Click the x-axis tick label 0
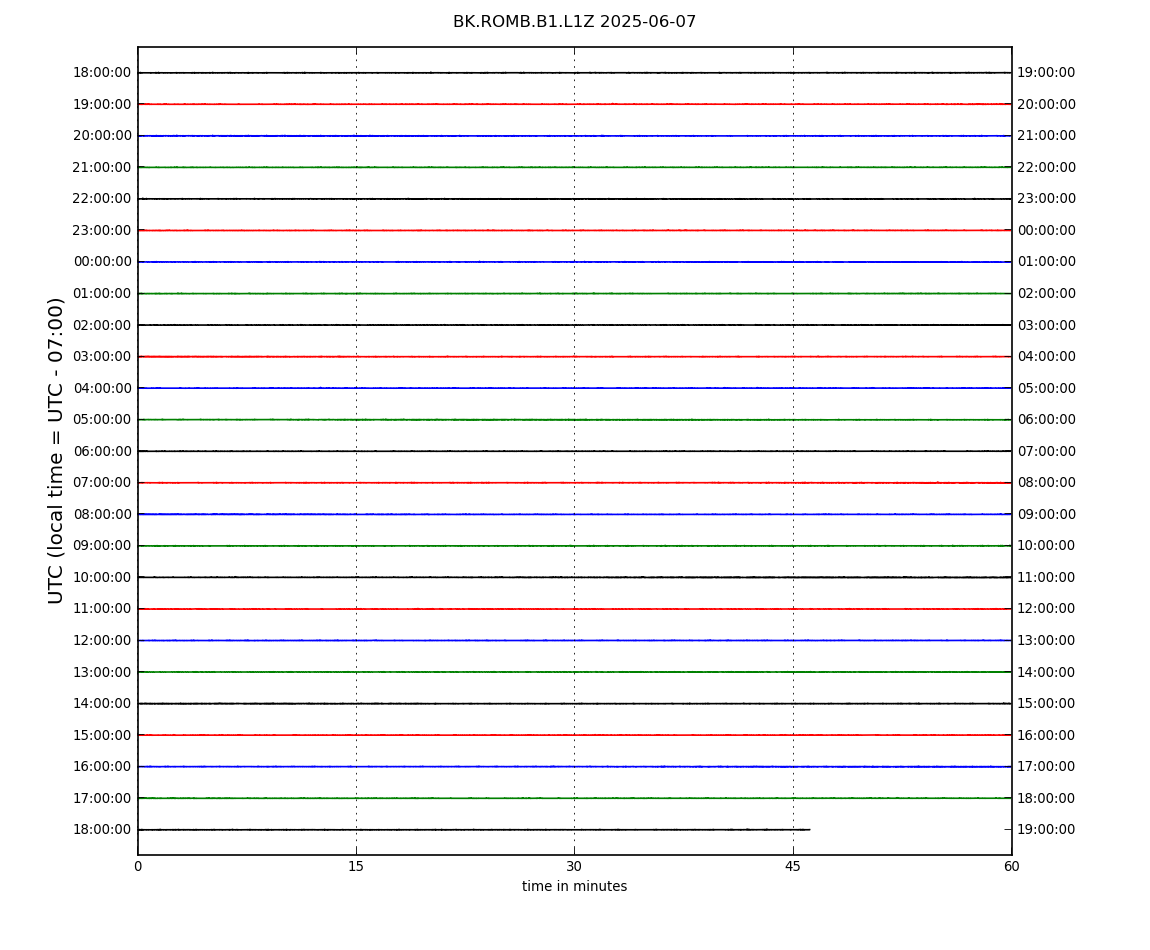1150x950 pixels. pos(138,866)
